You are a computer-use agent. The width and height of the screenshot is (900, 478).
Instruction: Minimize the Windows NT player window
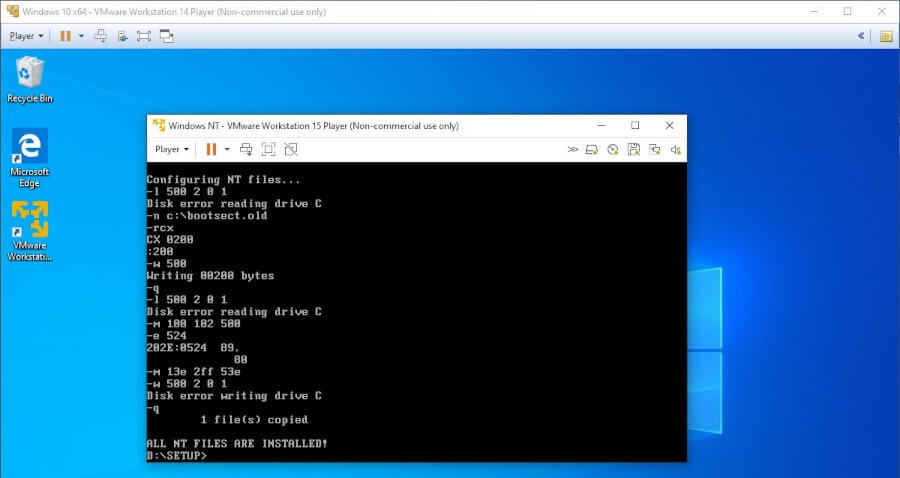[601, 125]
